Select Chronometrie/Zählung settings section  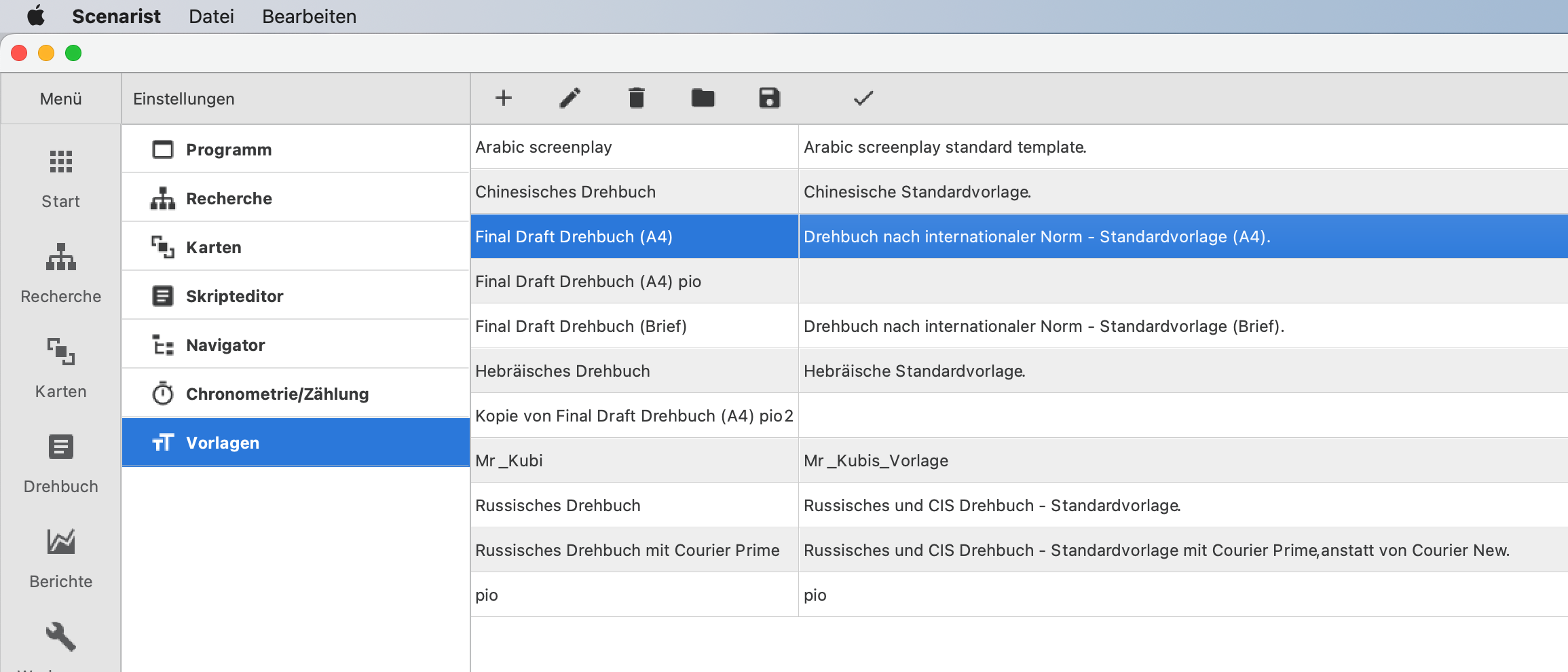click(296, 394)
